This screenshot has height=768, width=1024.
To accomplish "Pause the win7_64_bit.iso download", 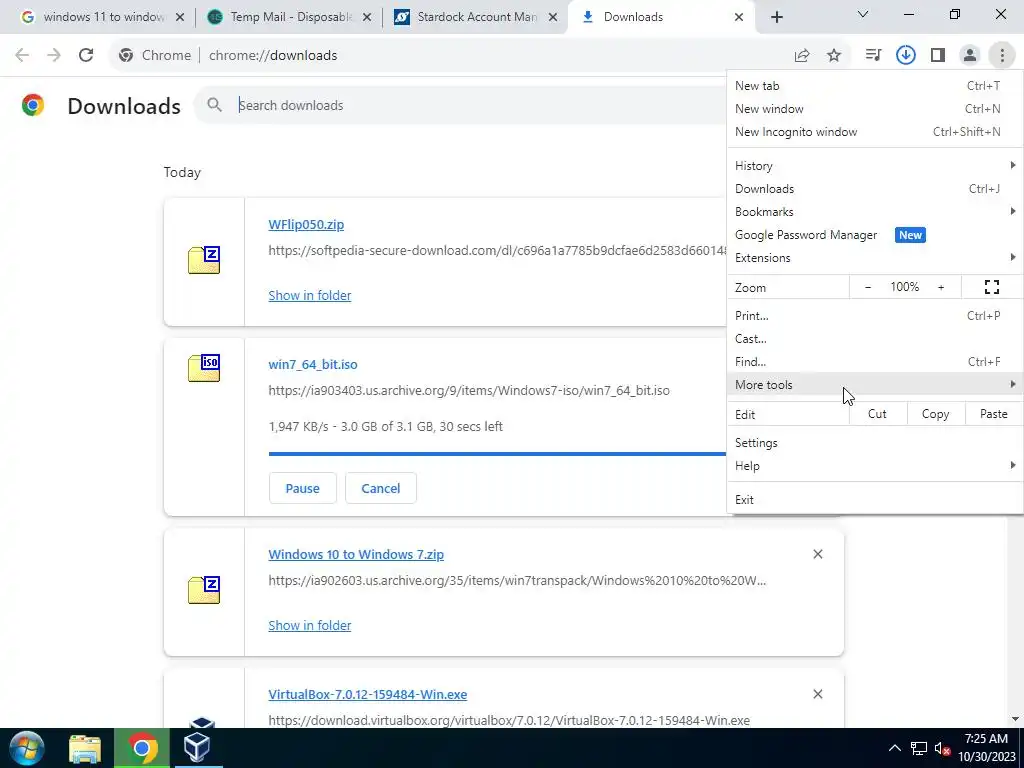I will [x=302, y=488].
